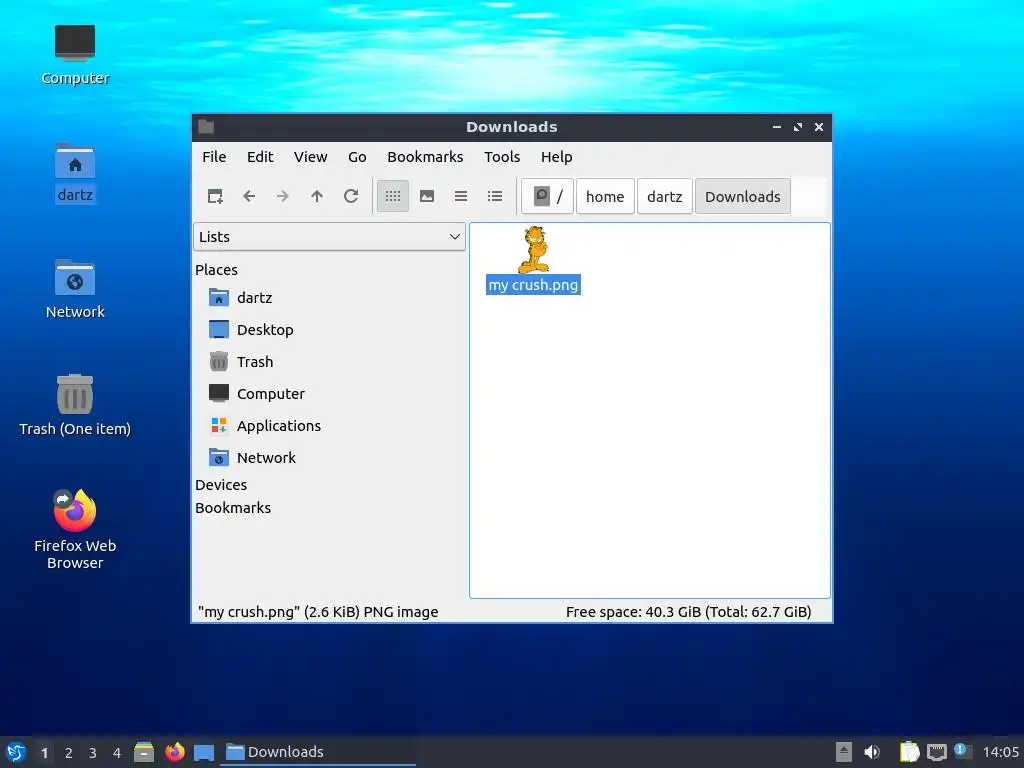
Task: Launch Firefox from panel quick launch
Action: 174,752
